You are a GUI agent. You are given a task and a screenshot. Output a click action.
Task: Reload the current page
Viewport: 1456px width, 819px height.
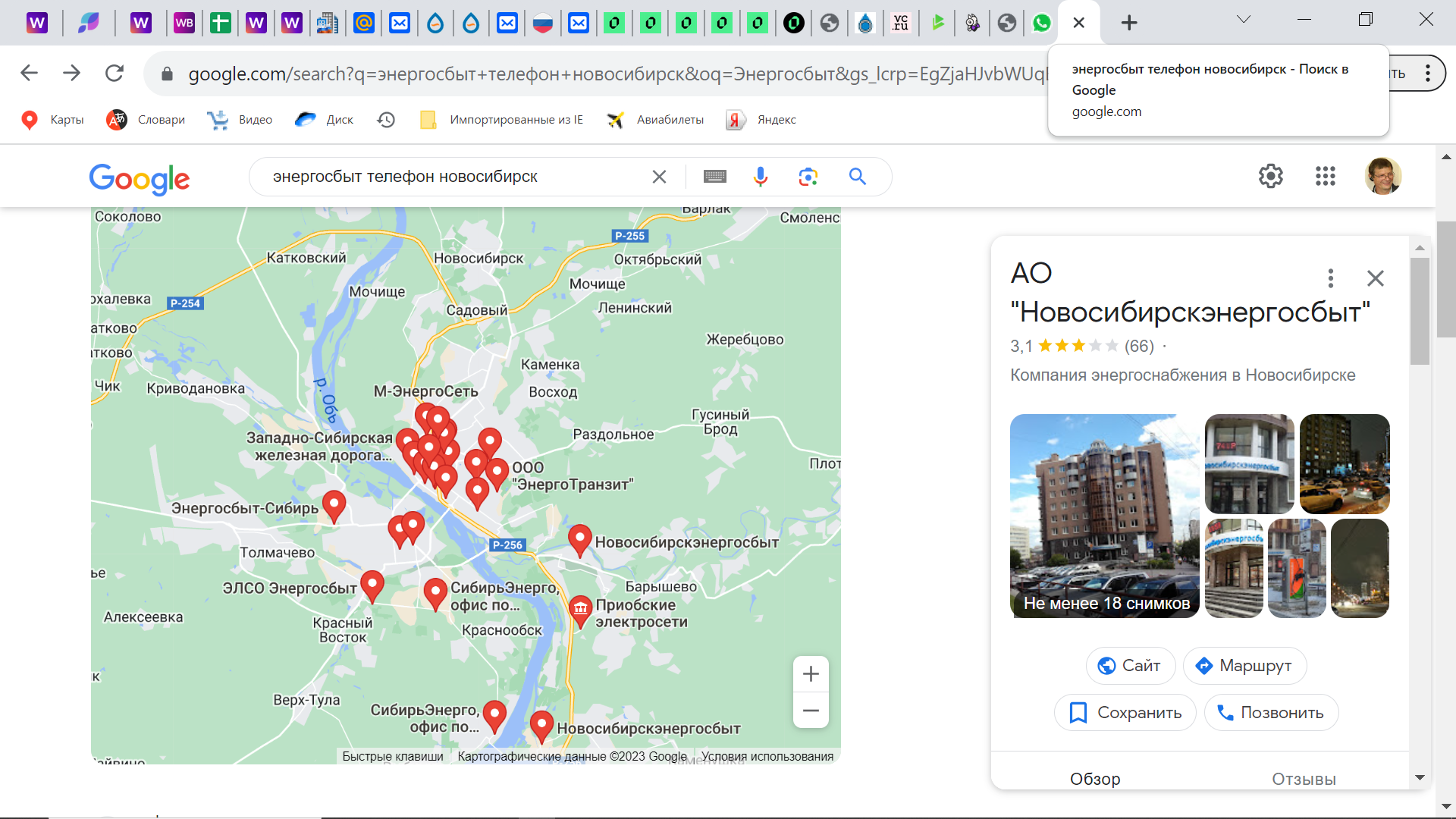coord(115,73)
